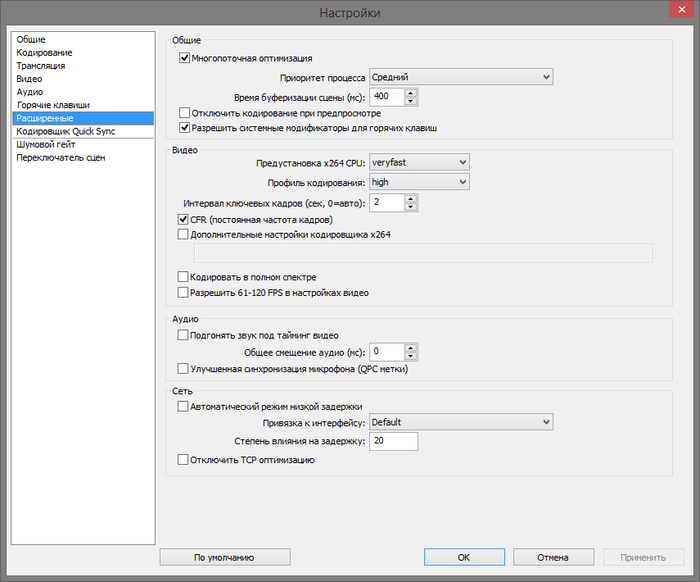
Task: Decrease Общее смещение аудио value
Action: [411, 356]
